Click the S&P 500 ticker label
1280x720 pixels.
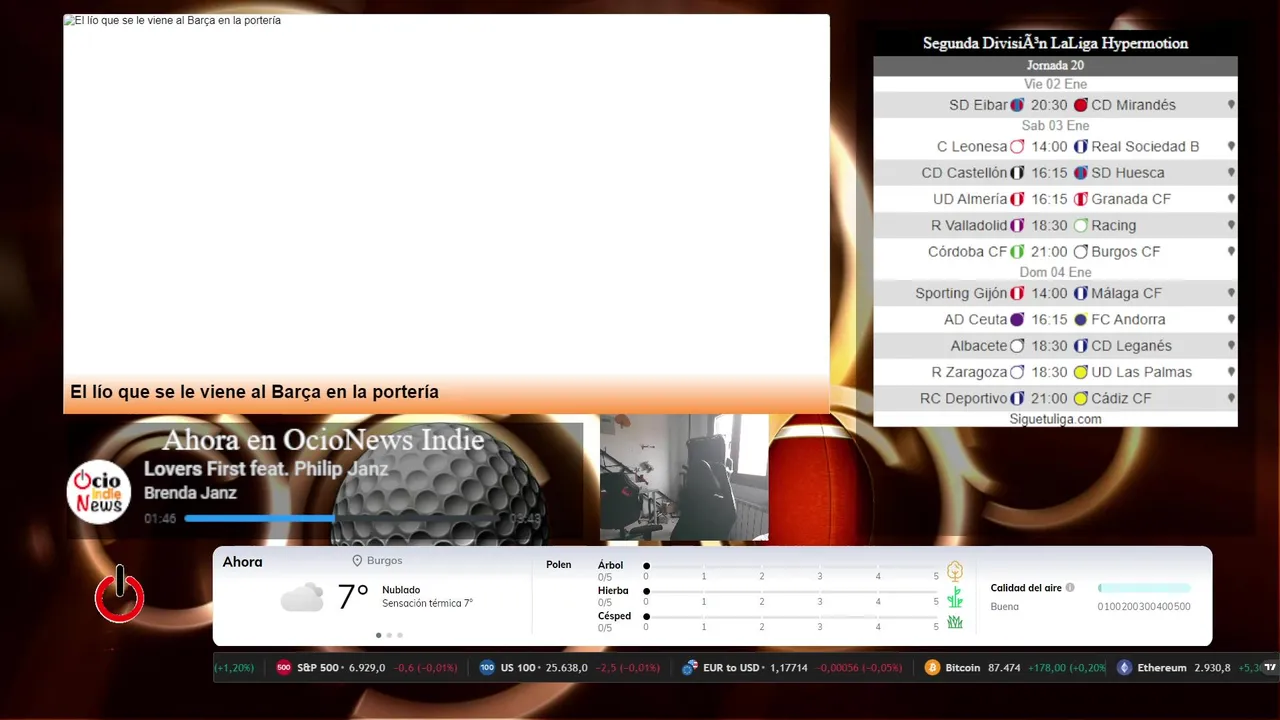point(317,668)
